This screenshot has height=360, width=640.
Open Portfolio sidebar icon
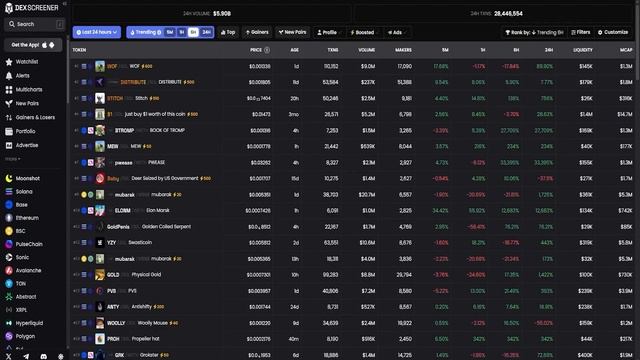point(9,131)
